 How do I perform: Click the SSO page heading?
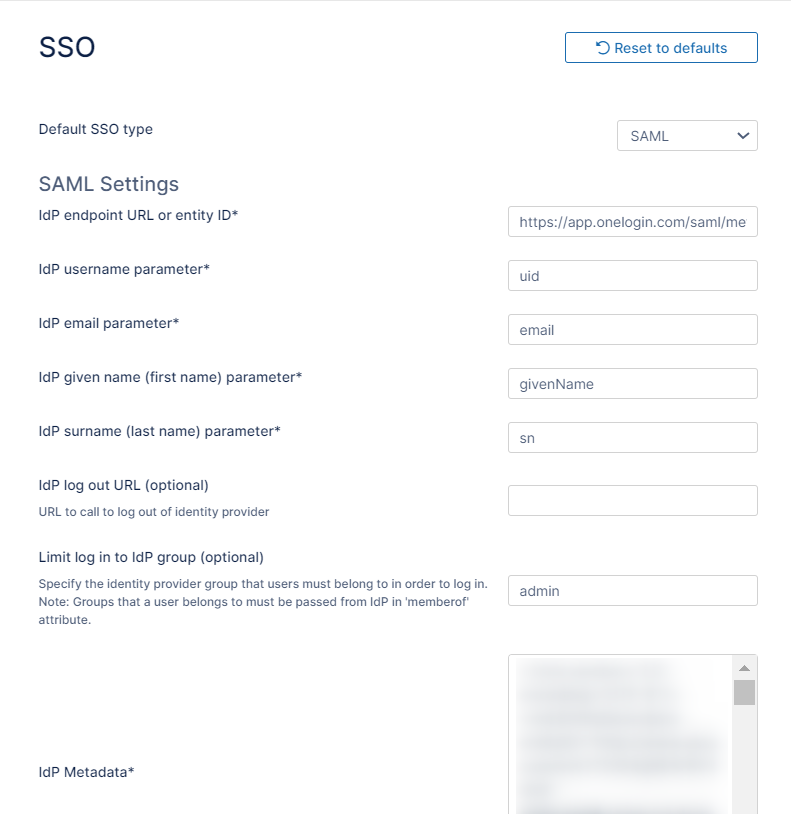[67, 47]
